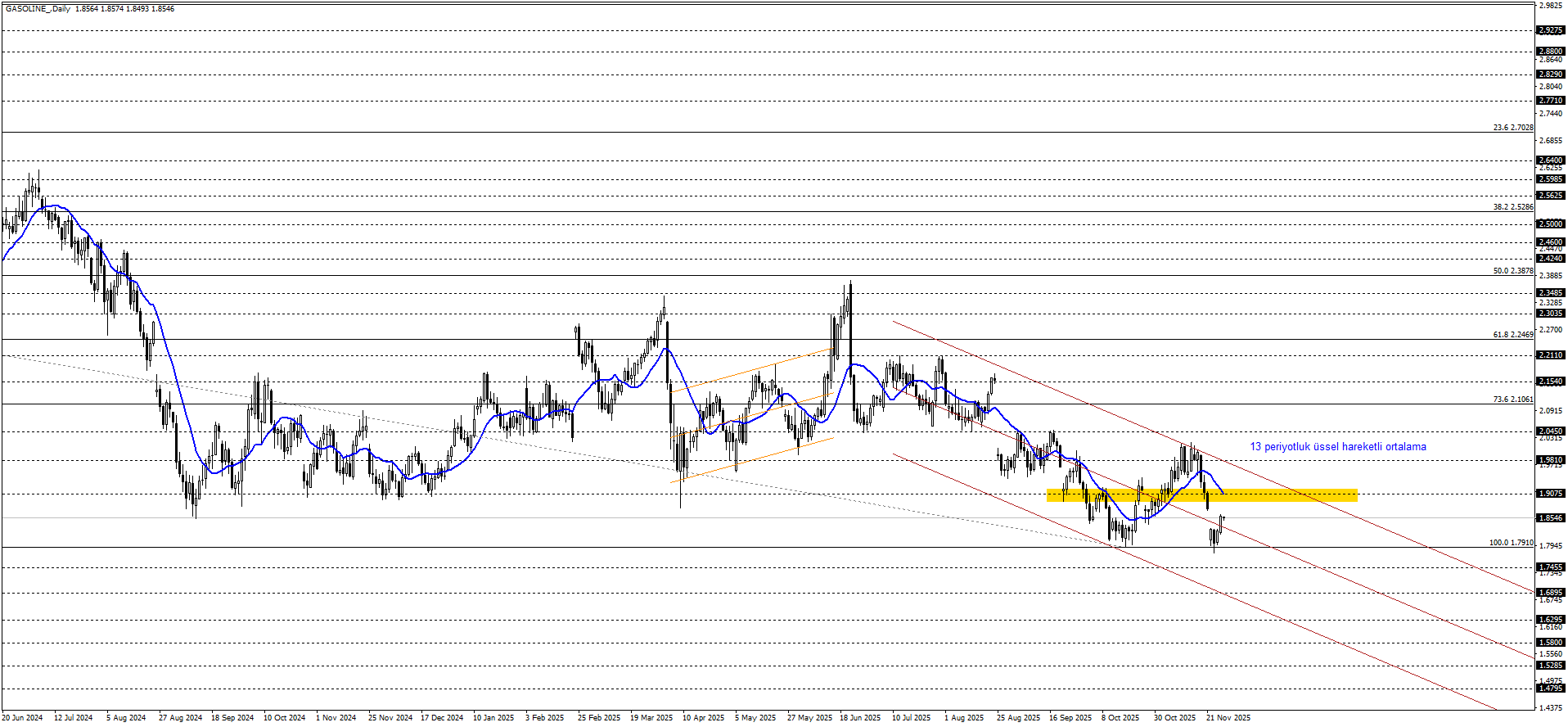
Task: Select the 38.2 2.5286 Fibonacci level label
Action: coord(1512,207)
